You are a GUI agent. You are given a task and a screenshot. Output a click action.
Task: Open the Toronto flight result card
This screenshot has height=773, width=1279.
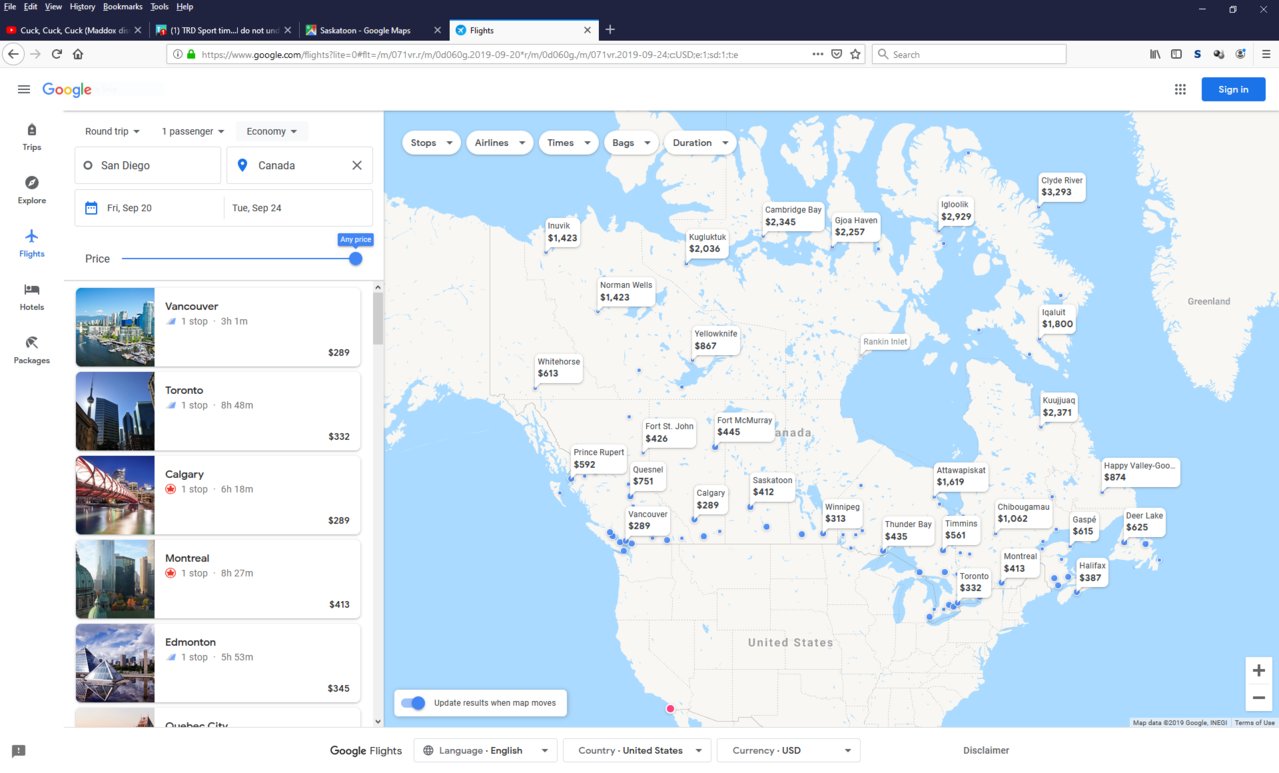(218, 411)
